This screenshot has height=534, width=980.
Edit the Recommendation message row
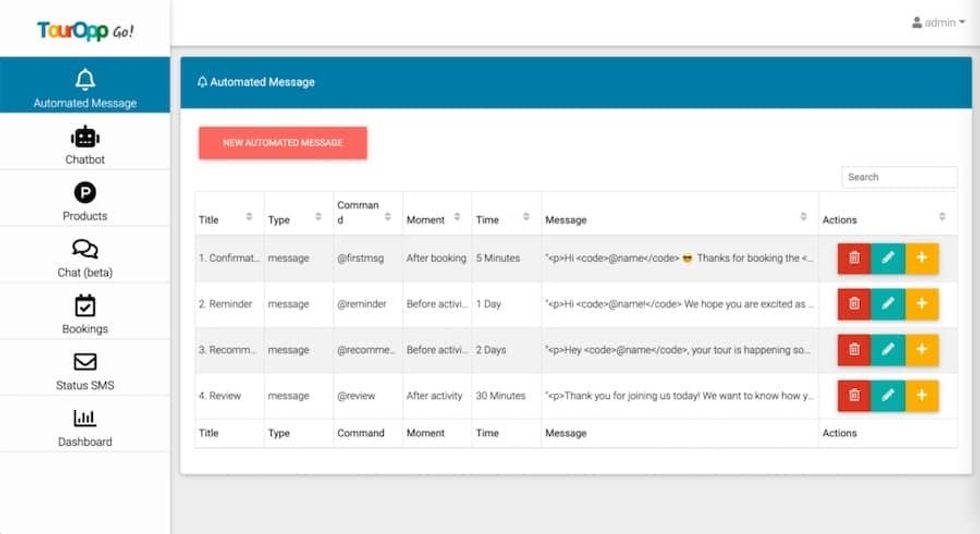point(888,350)
